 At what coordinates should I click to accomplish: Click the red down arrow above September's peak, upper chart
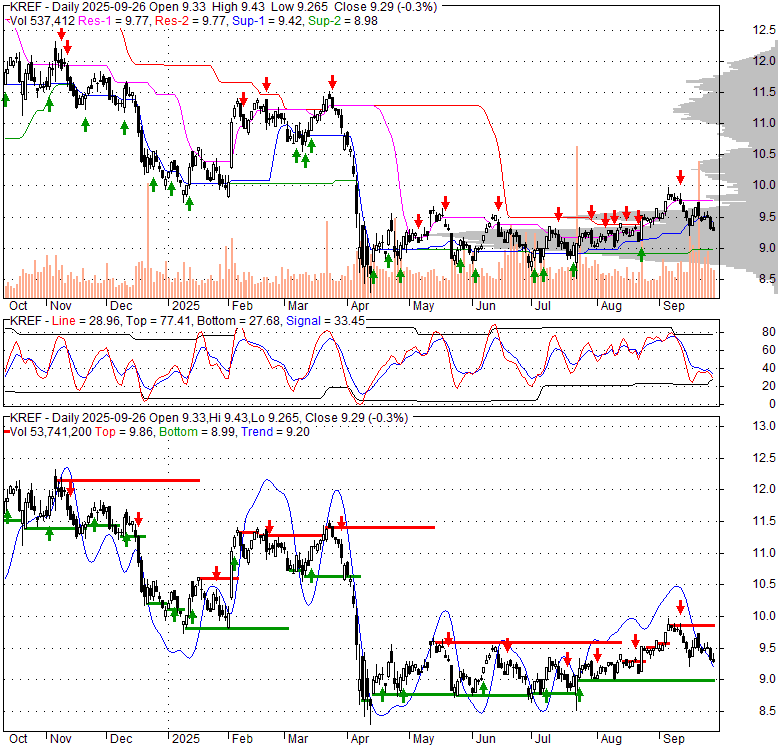point(680,177)
